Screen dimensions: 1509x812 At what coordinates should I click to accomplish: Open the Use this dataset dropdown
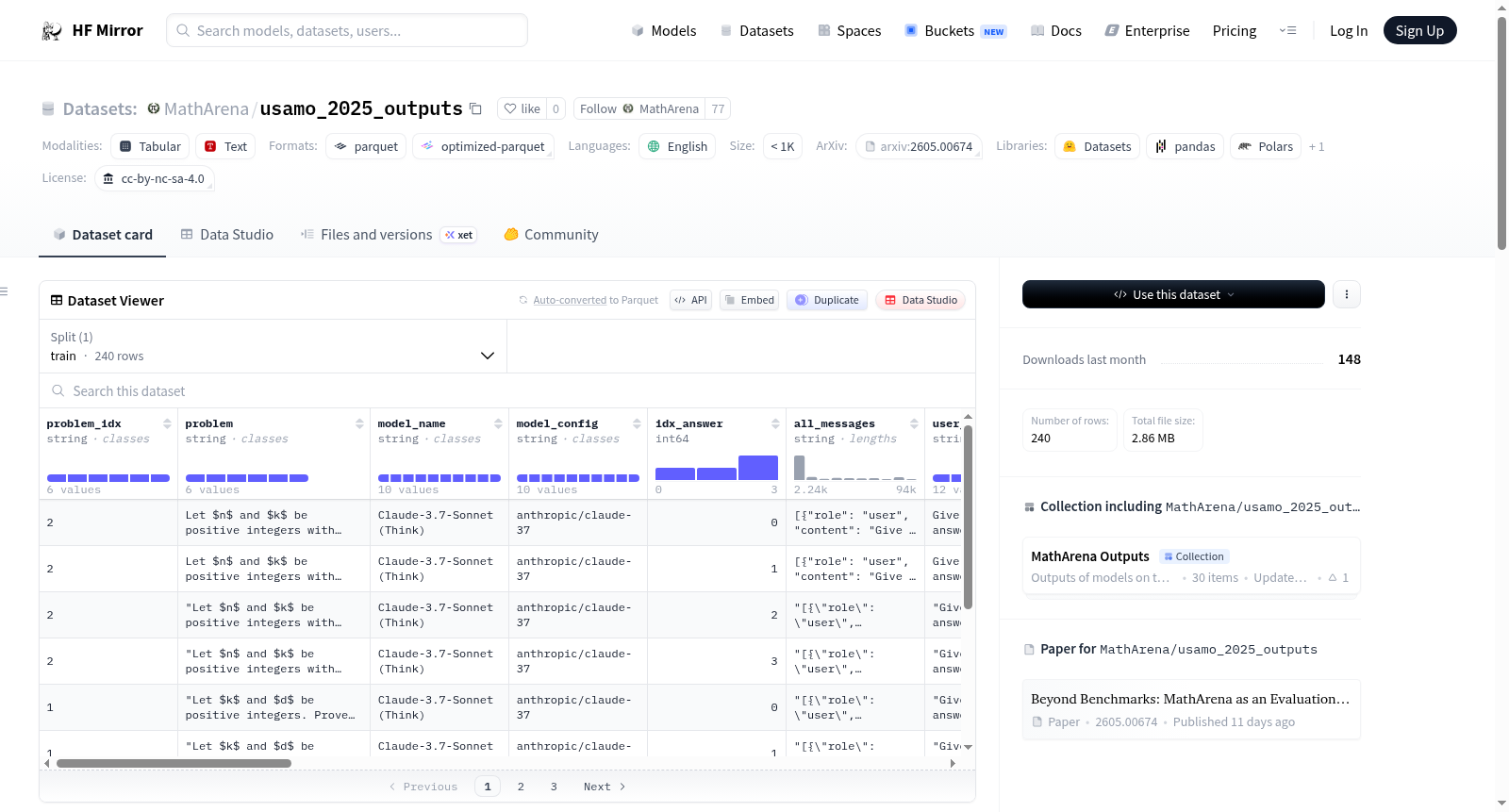(1173, 294)
